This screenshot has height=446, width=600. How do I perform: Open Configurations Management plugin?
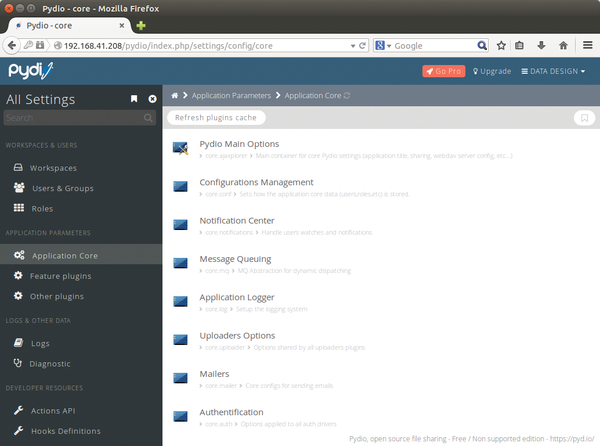point(256,182)
